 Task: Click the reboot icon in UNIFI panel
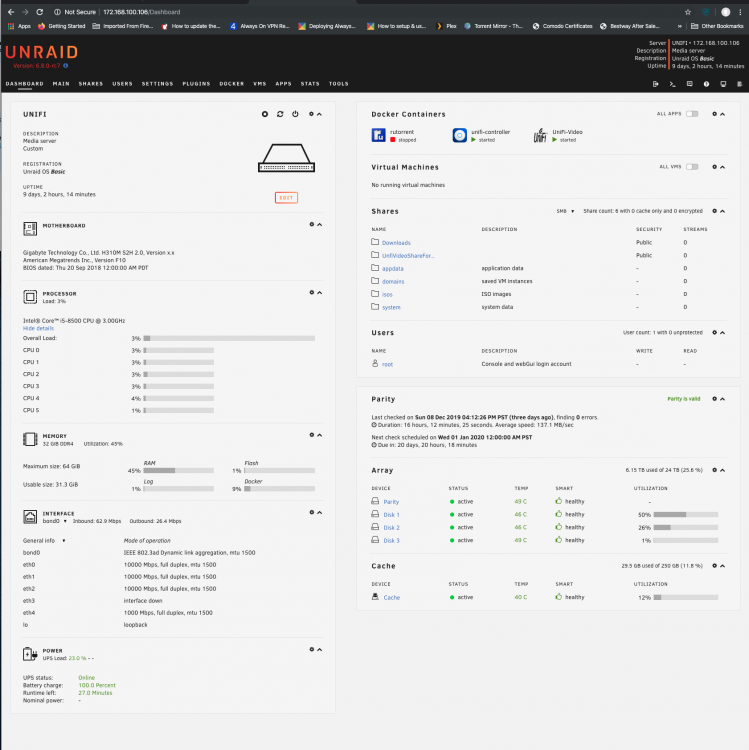280,114
